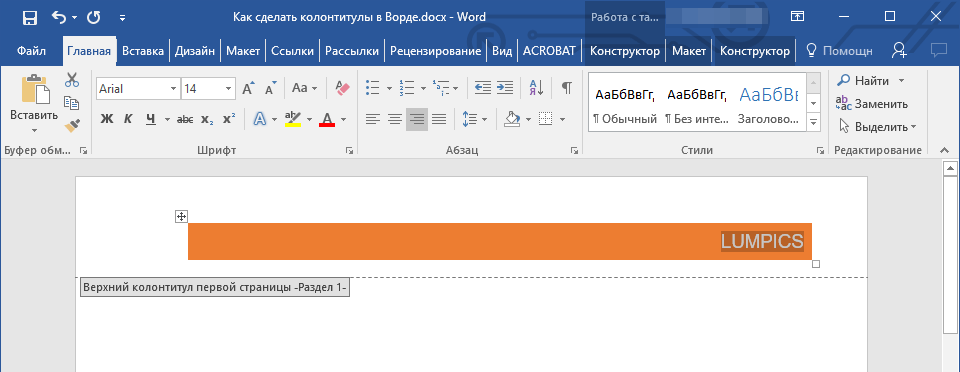Click the table move handle above header

[x=181, y=216]
